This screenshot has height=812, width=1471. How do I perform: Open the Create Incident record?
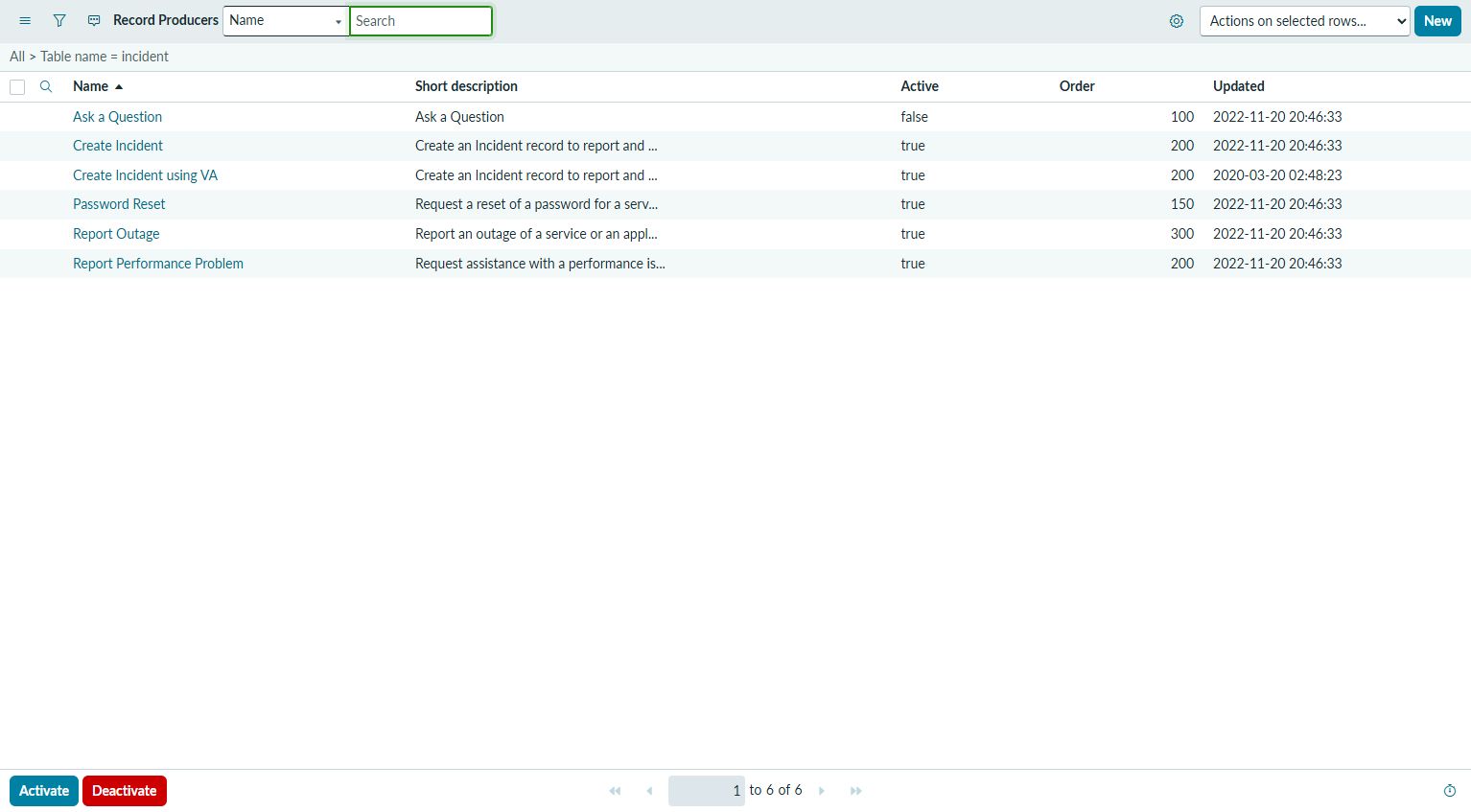(x=118, y=146)
